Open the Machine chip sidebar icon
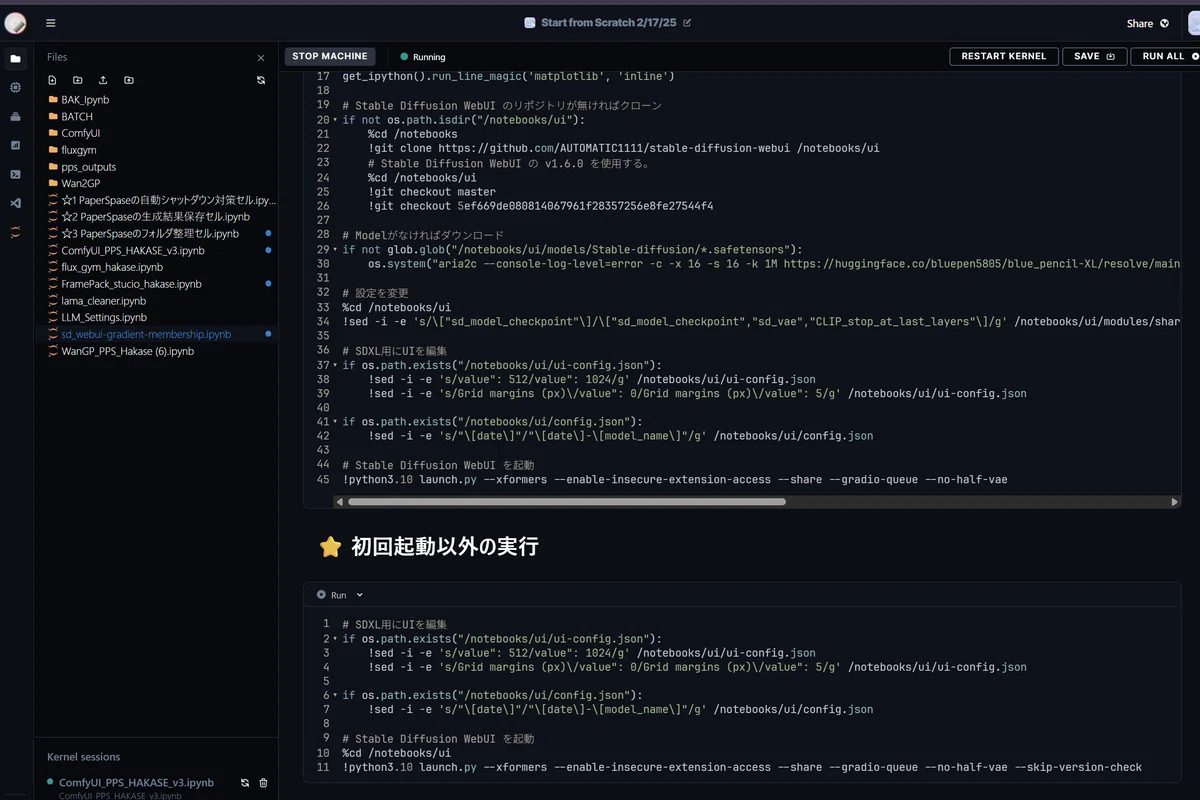Image resolution: width=1200 pixels, height=800 pixels. coord(15,87)
